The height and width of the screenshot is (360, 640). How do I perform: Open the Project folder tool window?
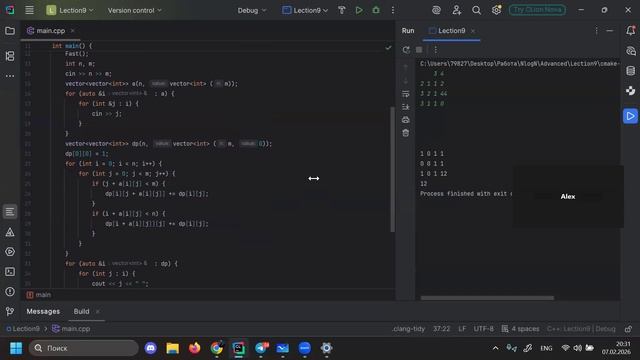tap(10, 31)
